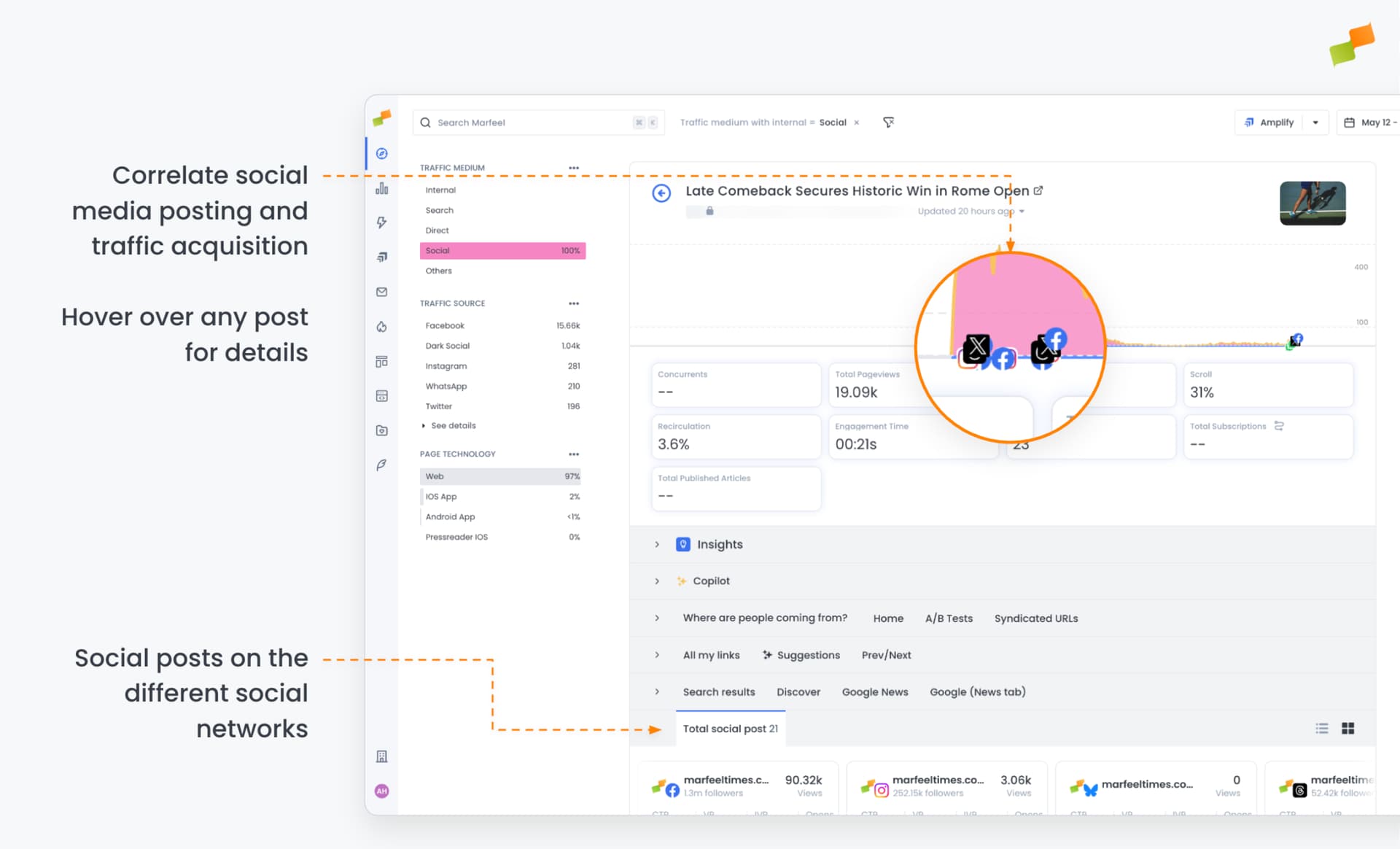Viewport: 1400px width, 849px height.
Task: Open the flame sidebar icon
Action: click(x=381, y=327)
